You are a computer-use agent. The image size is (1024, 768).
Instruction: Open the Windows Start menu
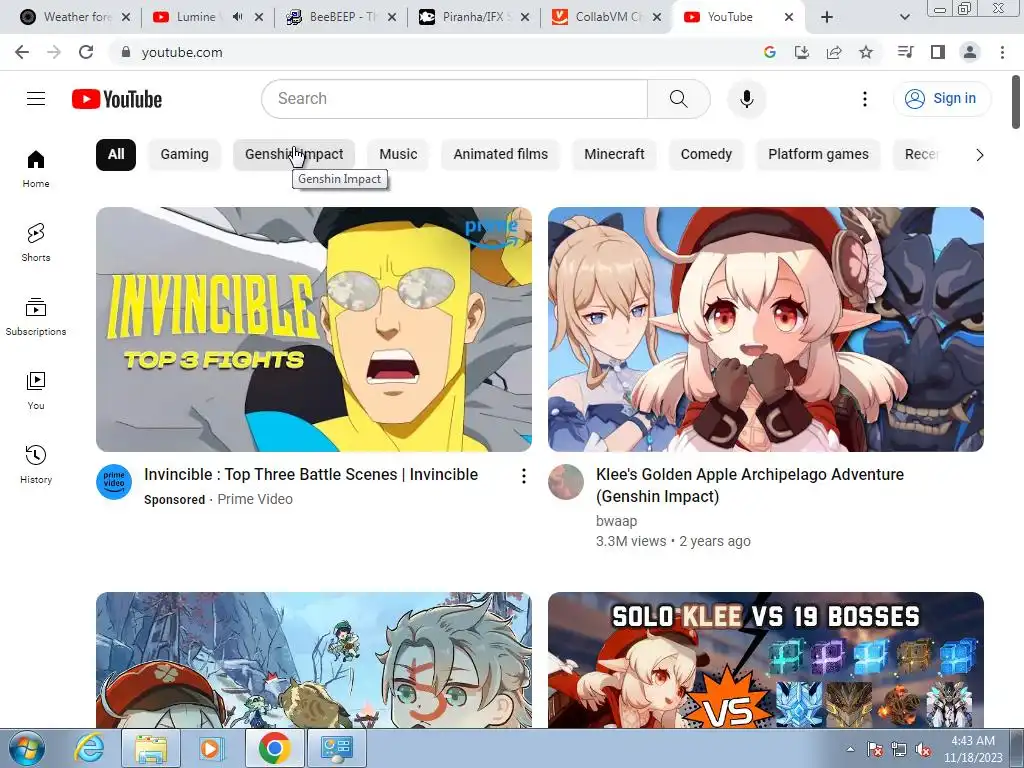(27, 748)
